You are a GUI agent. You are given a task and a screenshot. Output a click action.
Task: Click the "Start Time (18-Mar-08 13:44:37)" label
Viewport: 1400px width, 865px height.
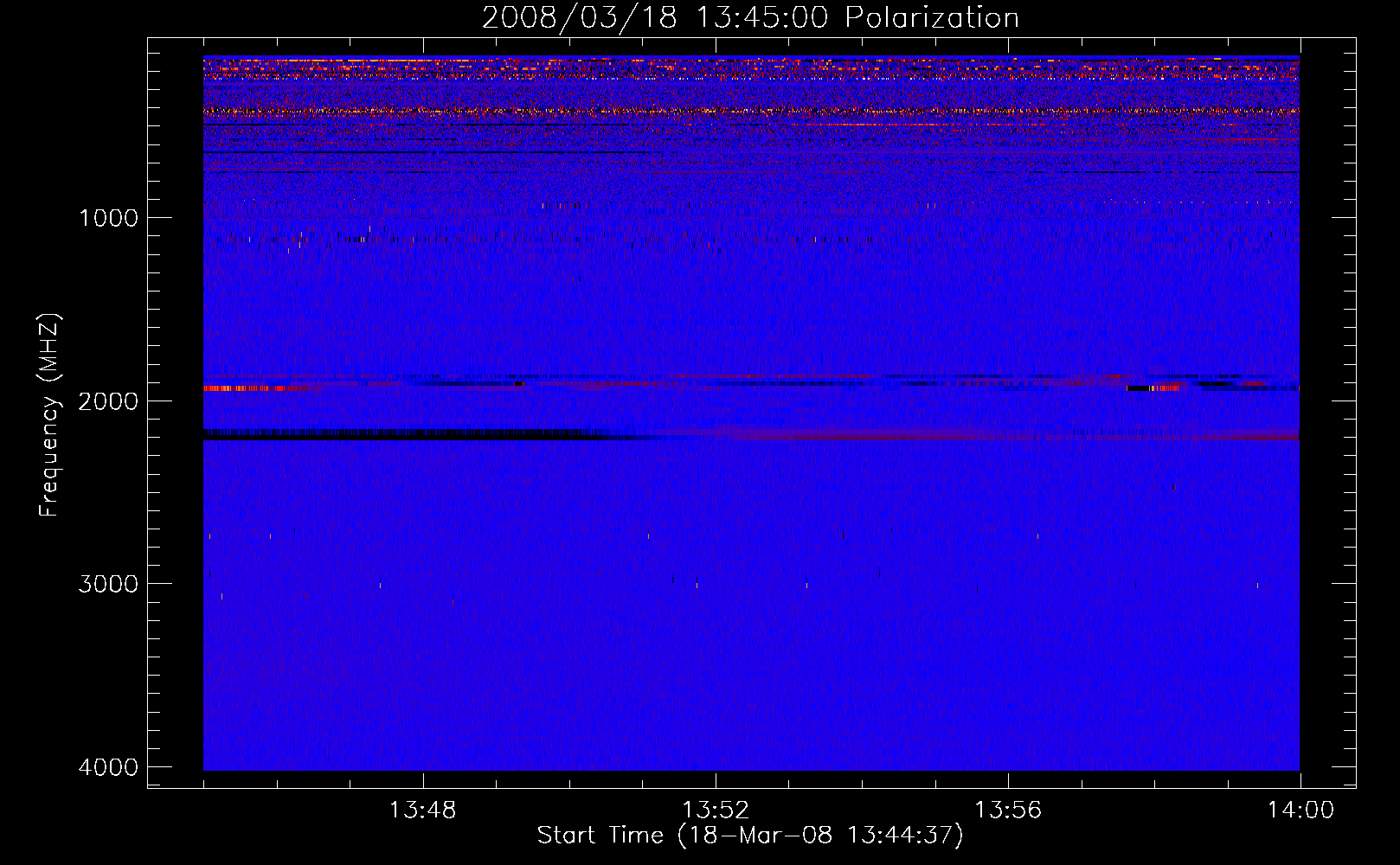click(x=750, y=836)
